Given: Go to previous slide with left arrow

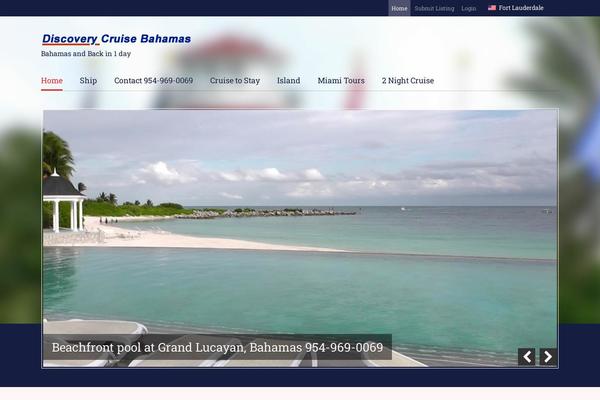Looking at the screenshot, I should [527, 357].
